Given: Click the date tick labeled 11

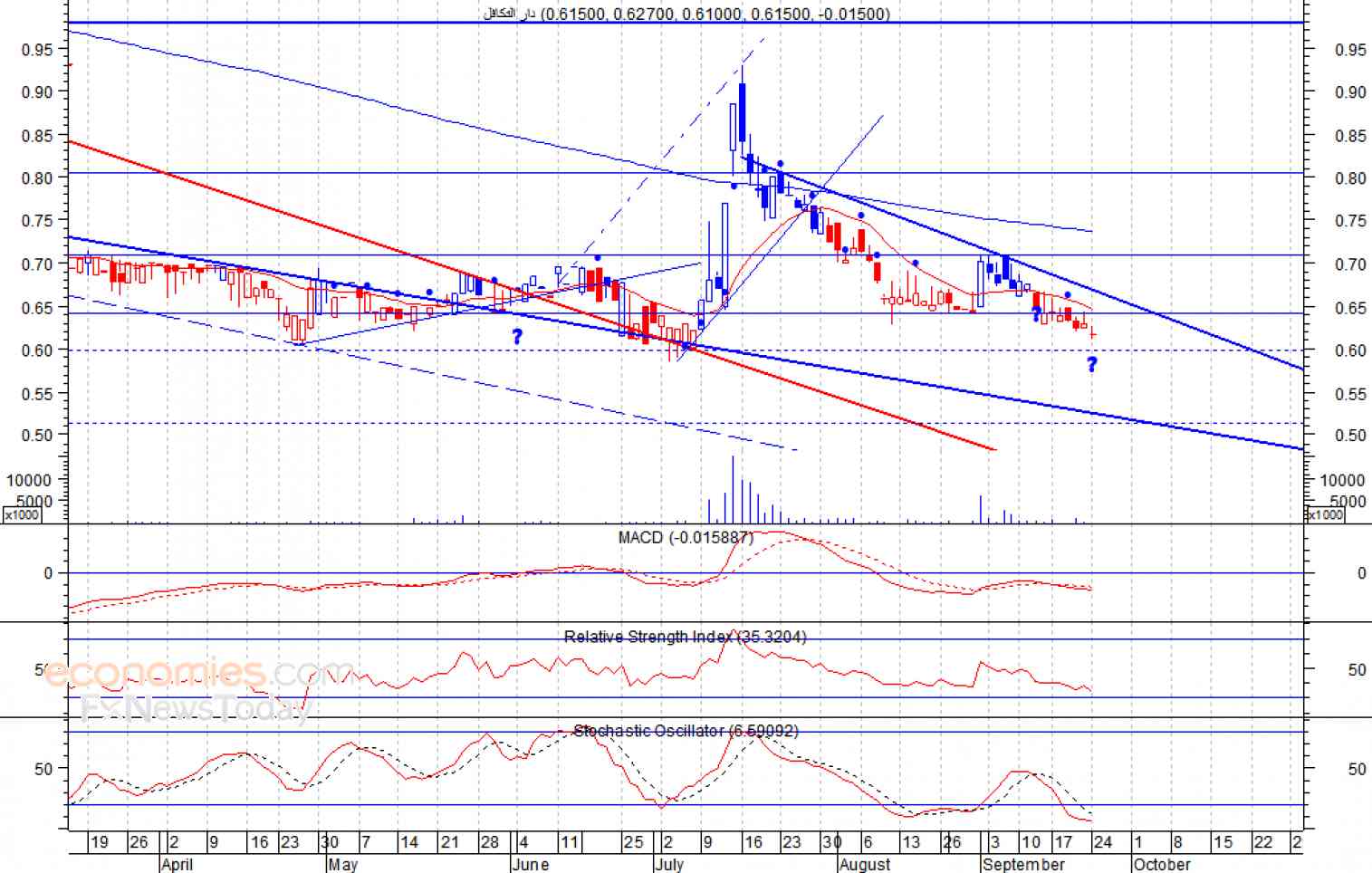Looking at the screenshot, I should pos(569,842).
